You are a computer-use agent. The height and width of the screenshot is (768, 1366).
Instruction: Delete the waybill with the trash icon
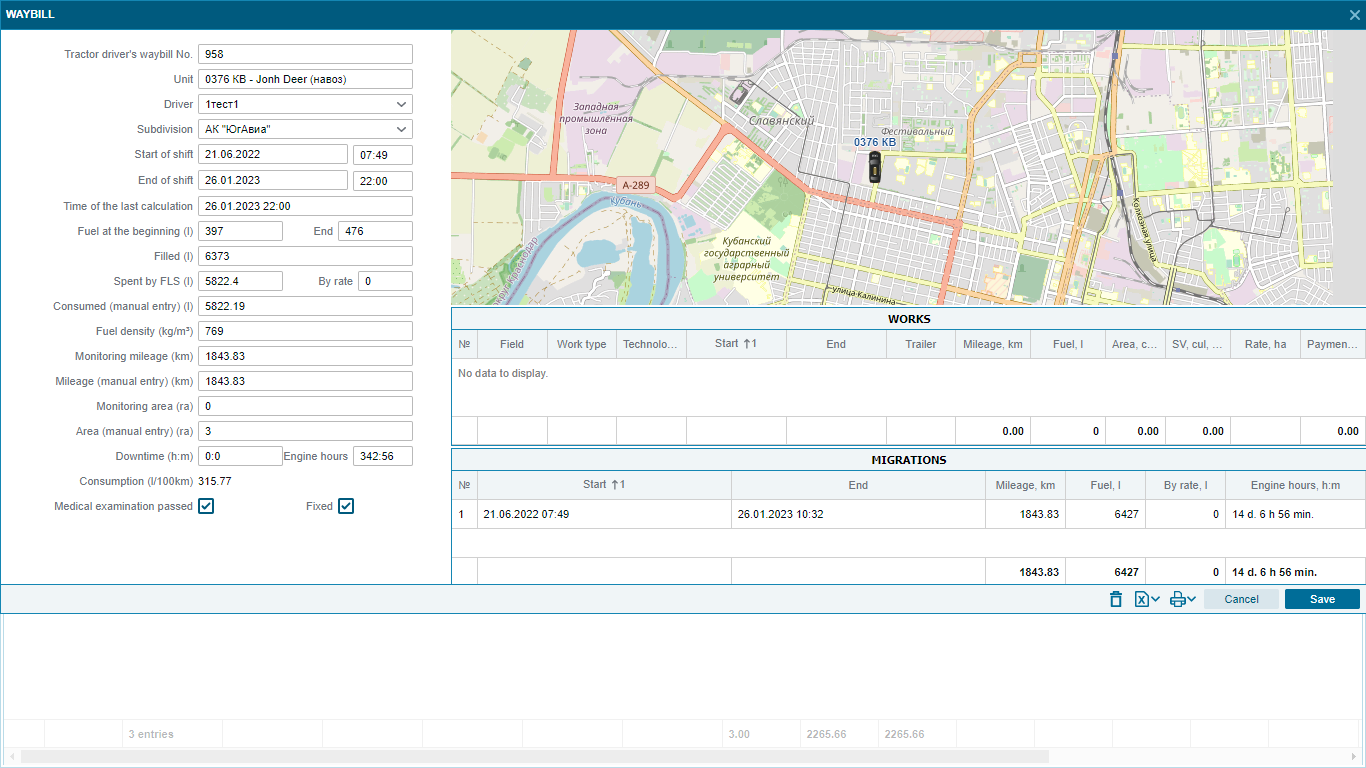1116,599
